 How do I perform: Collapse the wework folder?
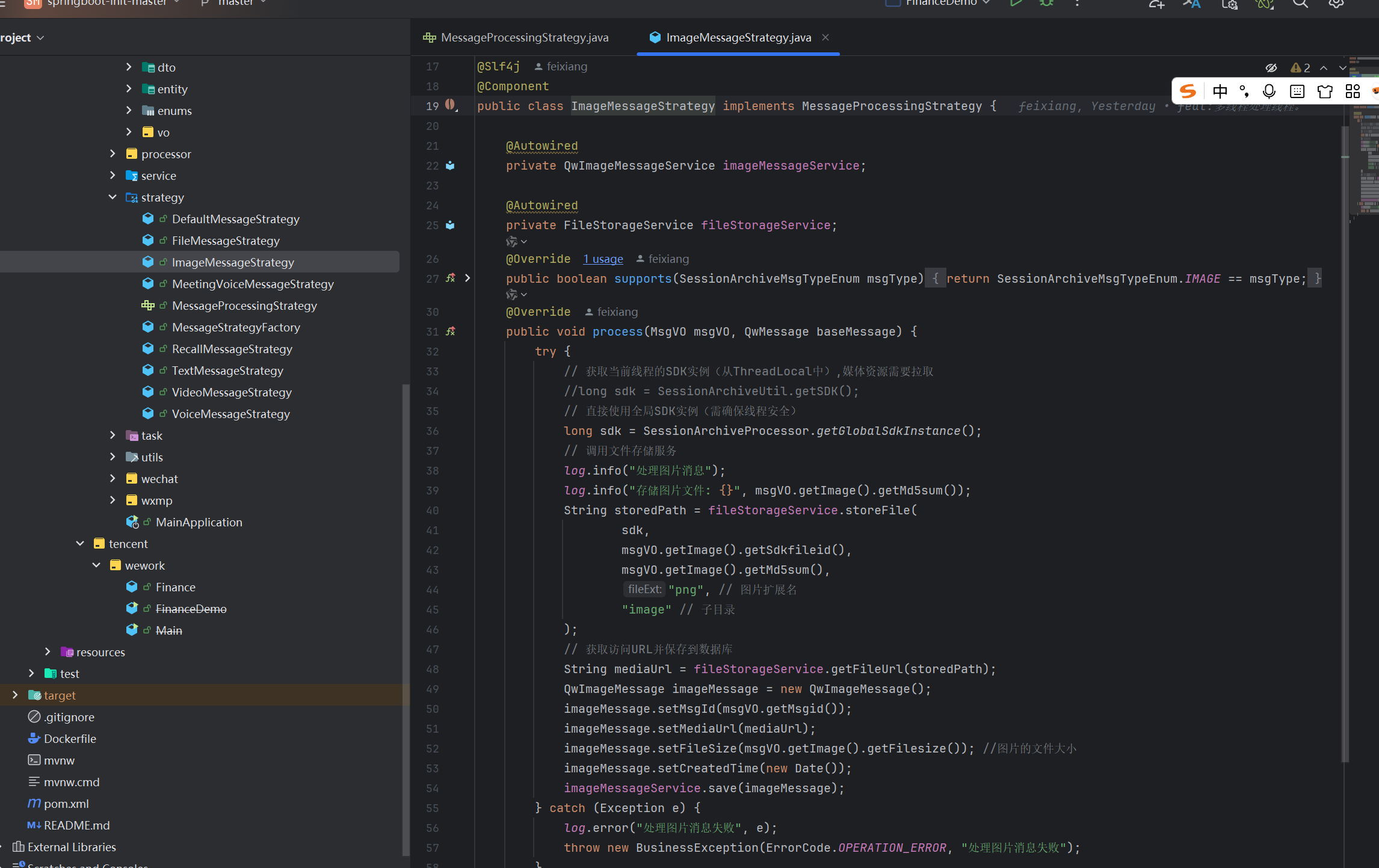96,565
